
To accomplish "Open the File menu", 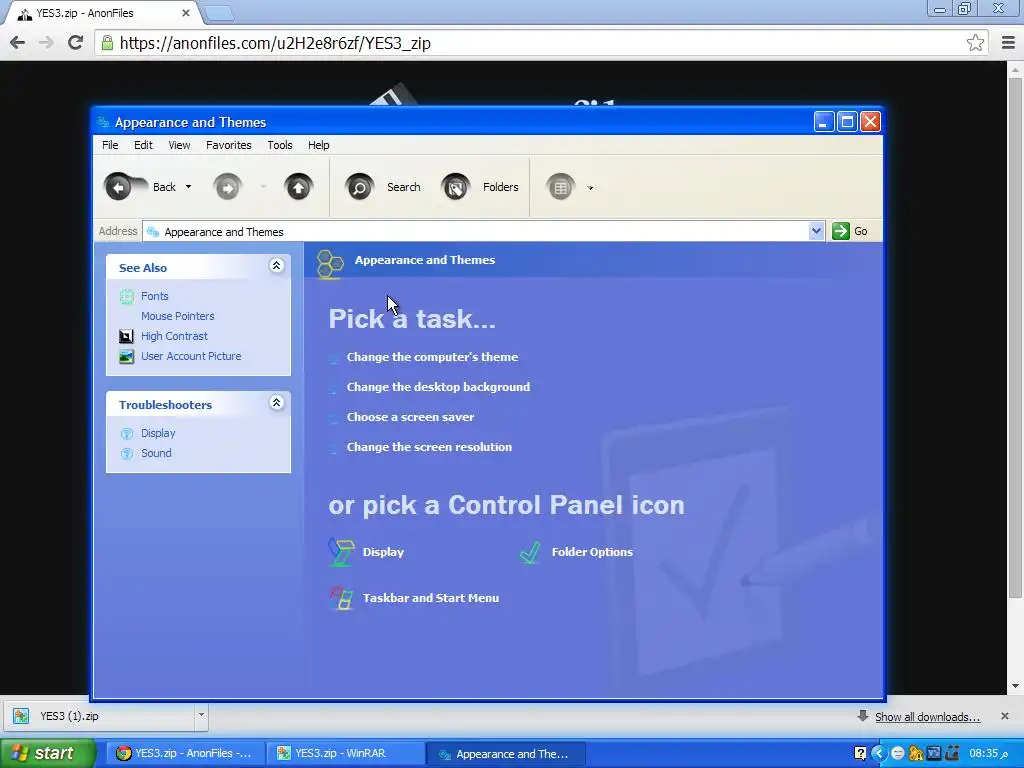I will coord(110,145).
